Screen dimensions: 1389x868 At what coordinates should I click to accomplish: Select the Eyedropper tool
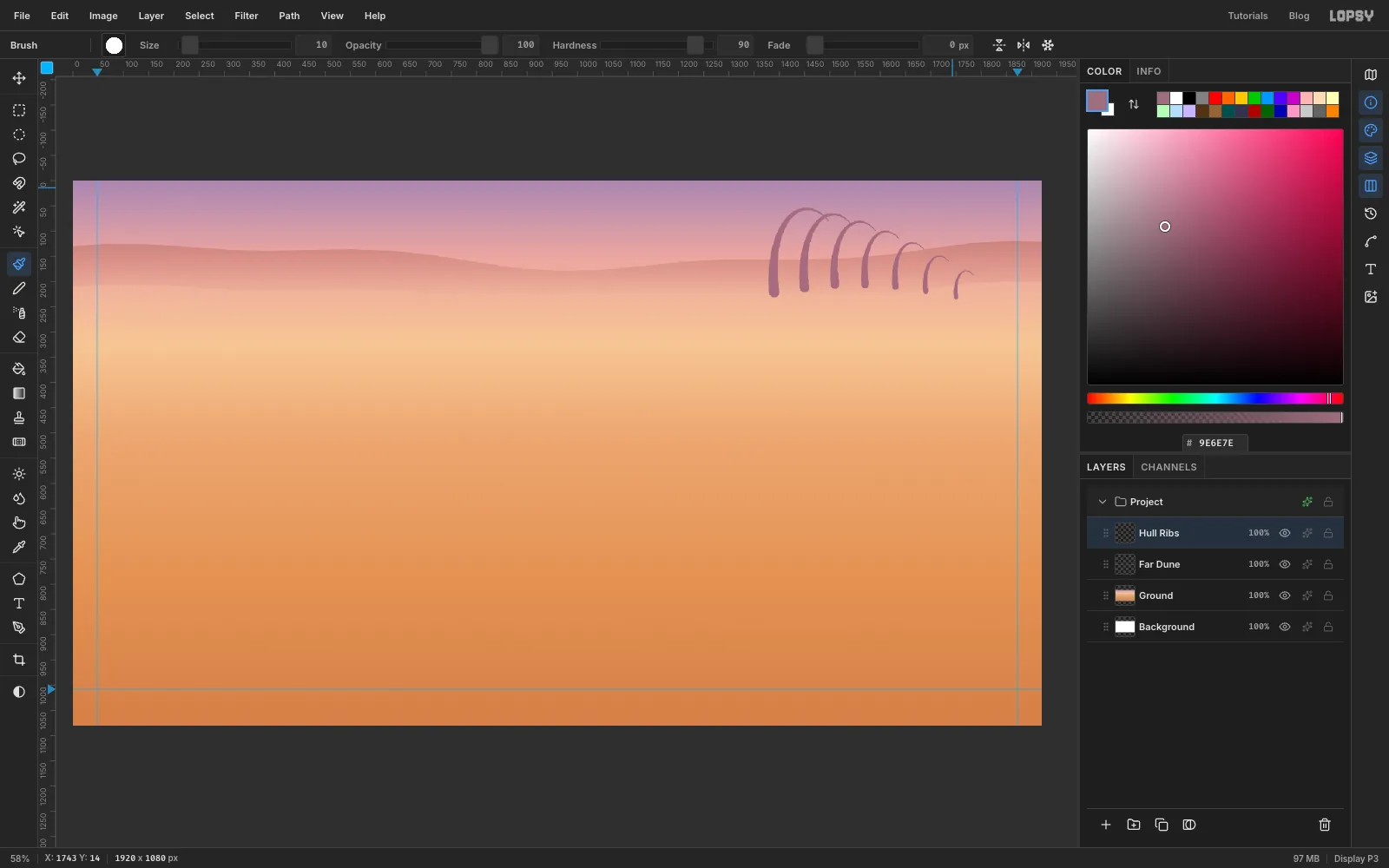18,547
